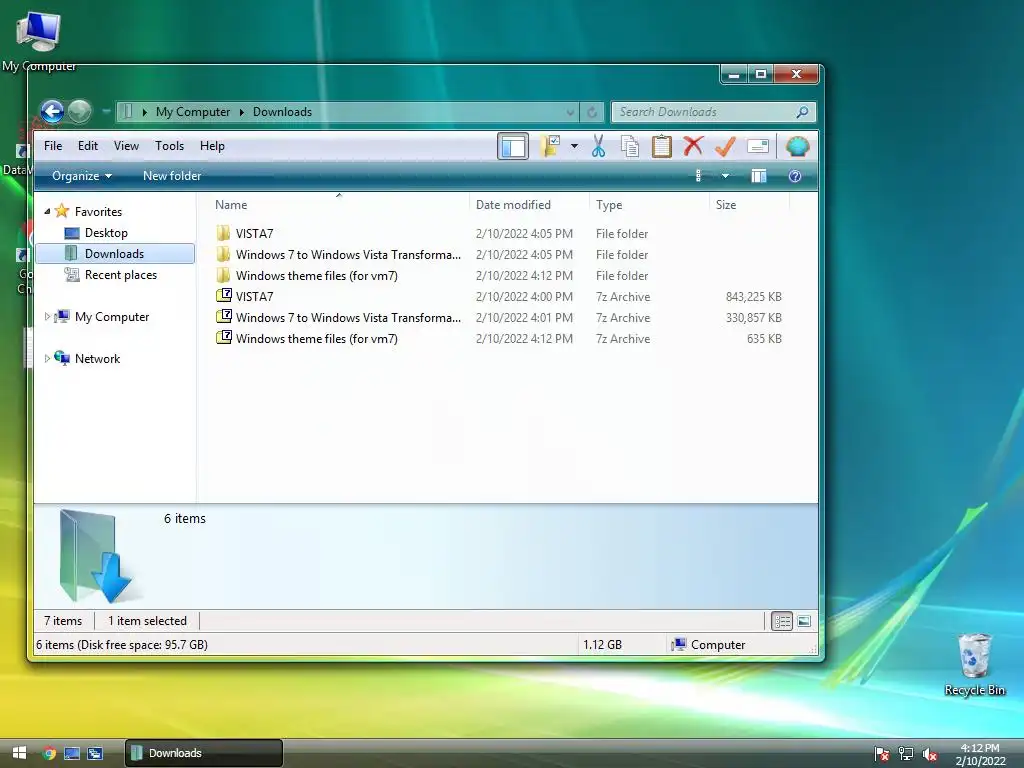The width and height of the screenshot is (1024, 768).
Task: Sort by the Name column header
Action: (x=339, y=204)
